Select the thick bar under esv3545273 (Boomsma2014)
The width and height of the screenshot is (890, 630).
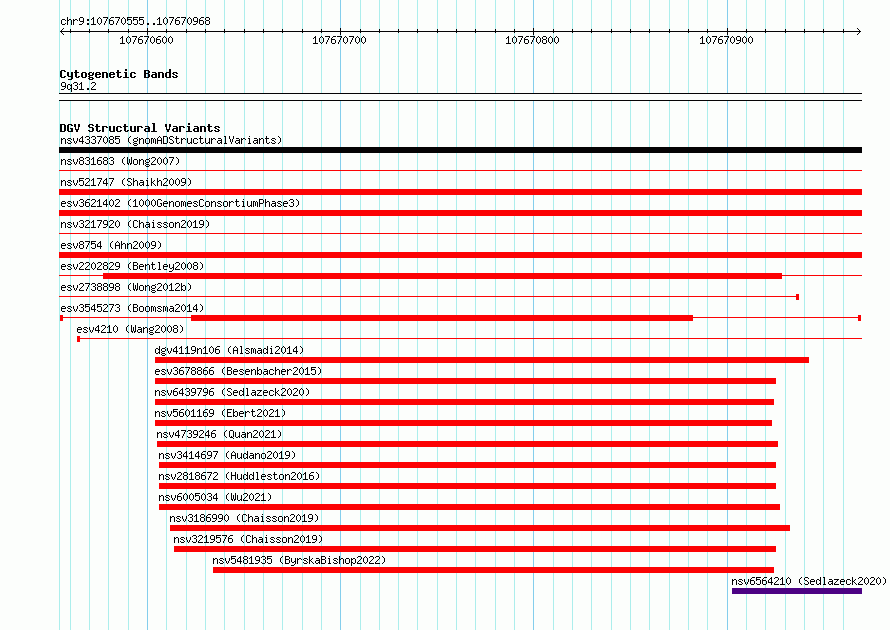[x=442, y=318]
